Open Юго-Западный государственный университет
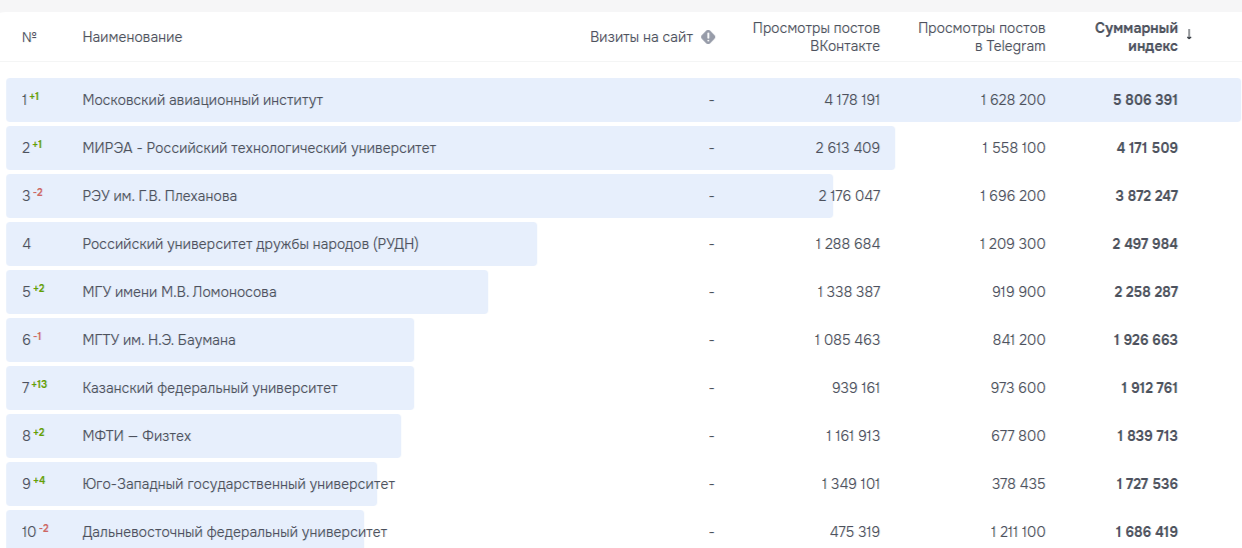1242x548 pixels. (238, 484)
